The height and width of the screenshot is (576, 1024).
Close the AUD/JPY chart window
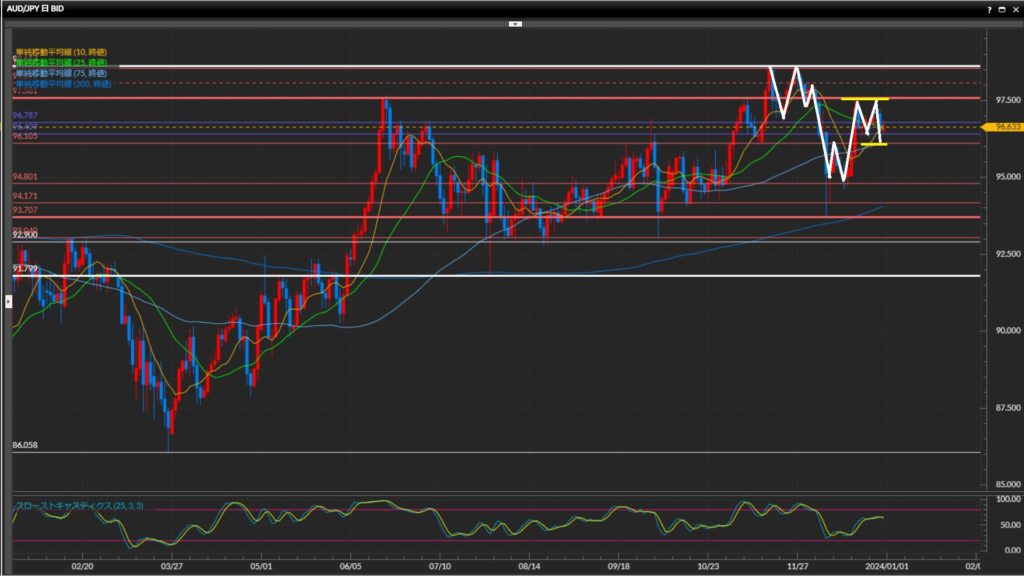[1015, 7]
